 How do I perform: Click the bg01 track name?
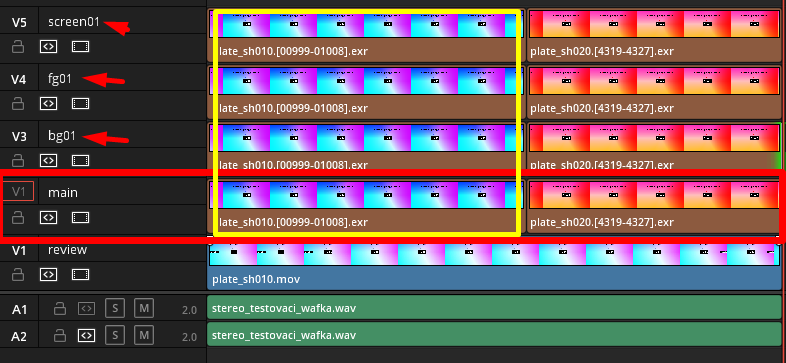coord(62,135)
